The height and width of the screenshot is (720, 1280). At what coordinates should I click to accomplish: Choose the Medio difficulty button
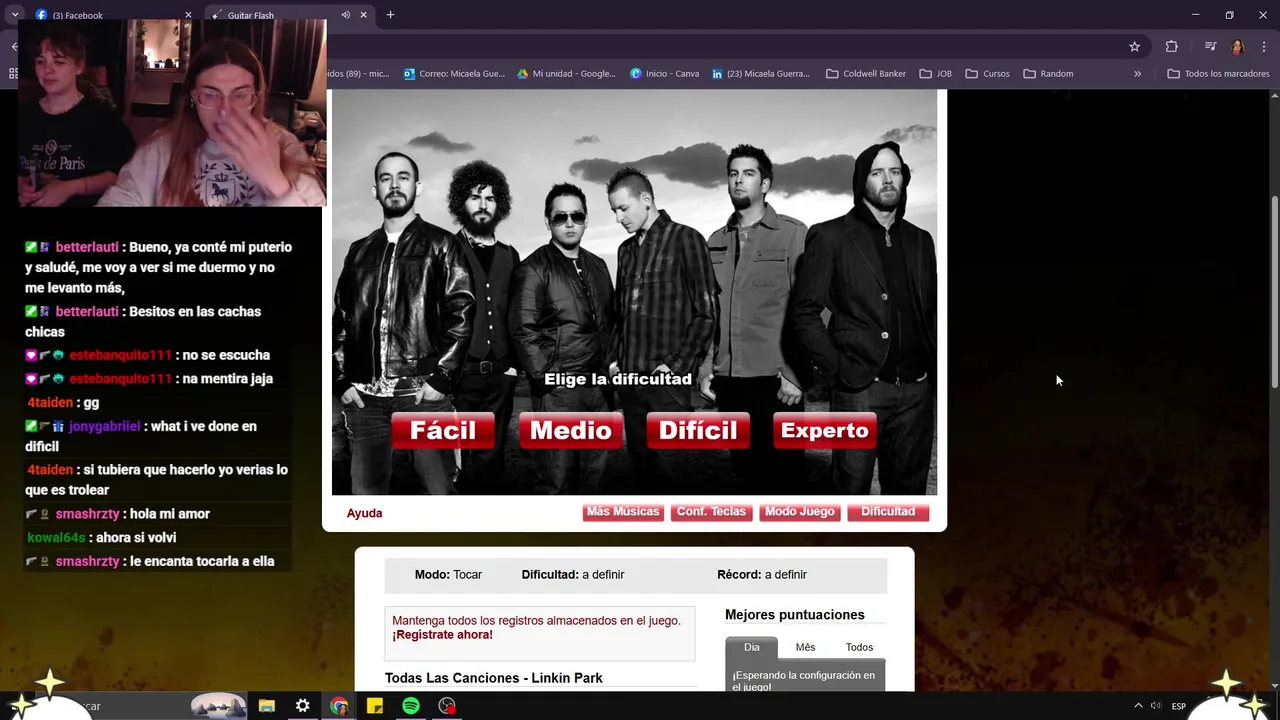pyautogui.click(x=571, y=431)
